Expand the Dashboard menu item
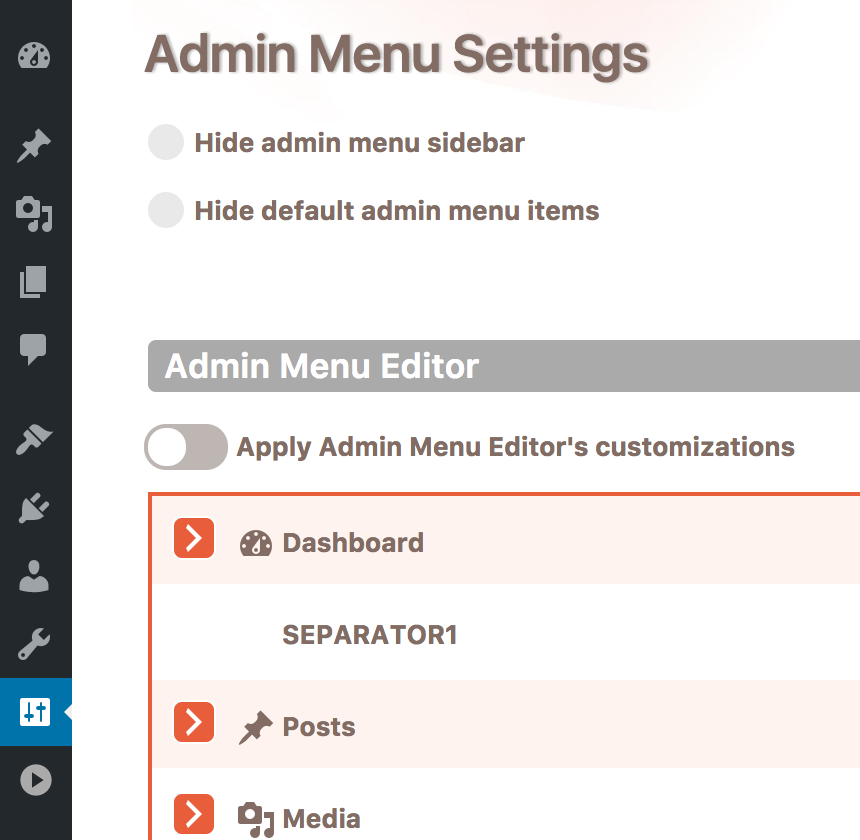The image size is (860, 840). [194, 538]
